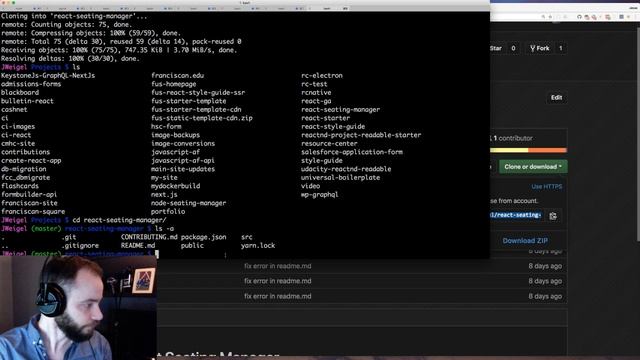Click the last '8 days ago' timestamp in file list
This screenshot has width=640, height=360.
point(545,296)
